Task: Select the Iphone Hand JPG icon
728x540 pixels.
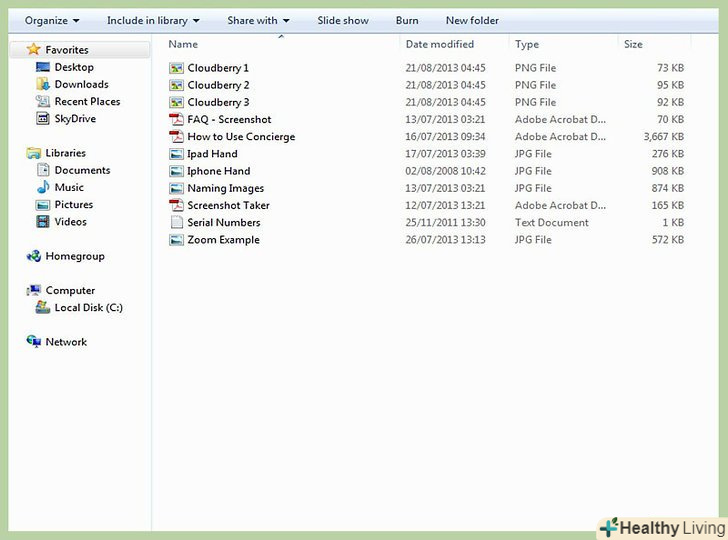Action: pos(176,171)
